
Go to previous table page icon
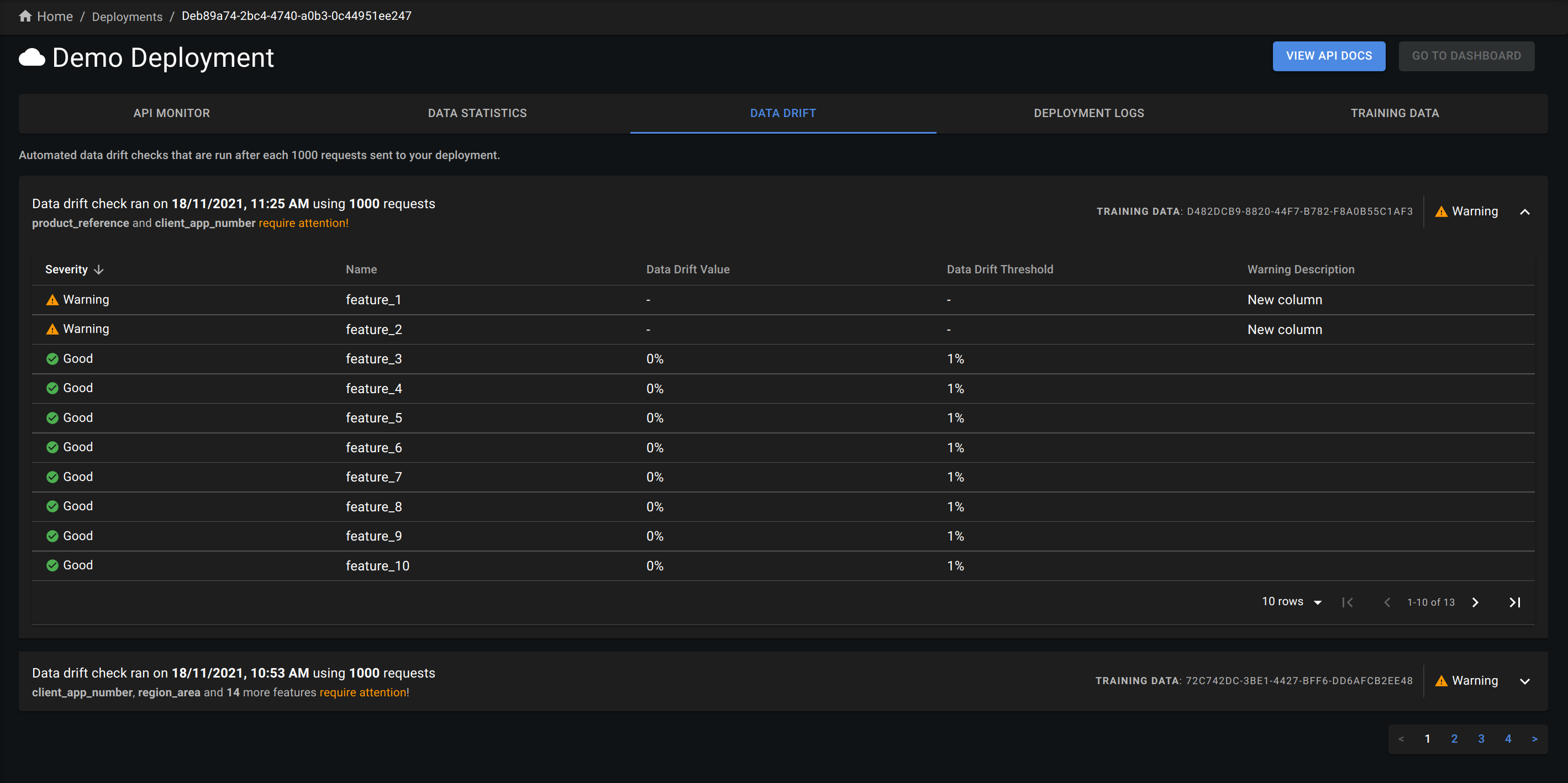click(1387, 602)
